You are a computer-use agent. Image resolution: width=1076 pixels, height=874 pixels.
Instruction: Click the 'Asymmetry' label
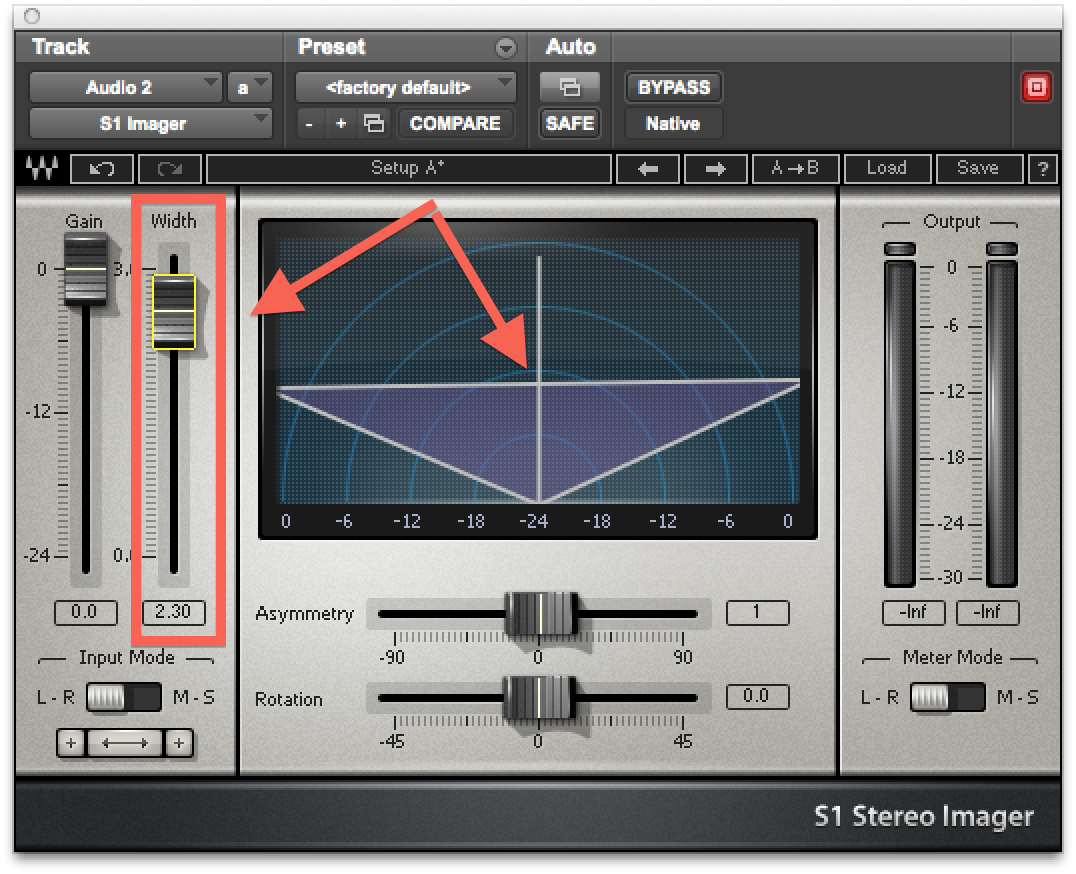pyautogui.click(x=305, y=613)
